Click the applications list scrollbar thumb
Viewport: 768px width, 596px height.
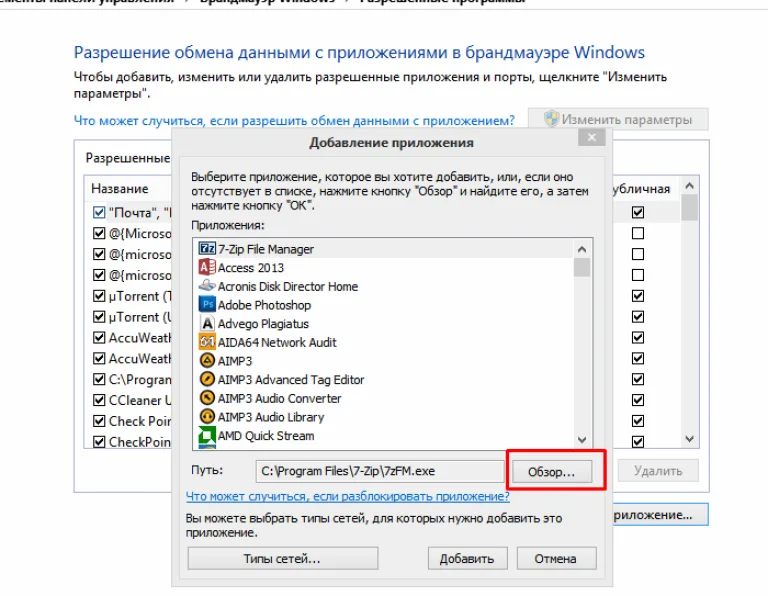(x=582, y=267)
